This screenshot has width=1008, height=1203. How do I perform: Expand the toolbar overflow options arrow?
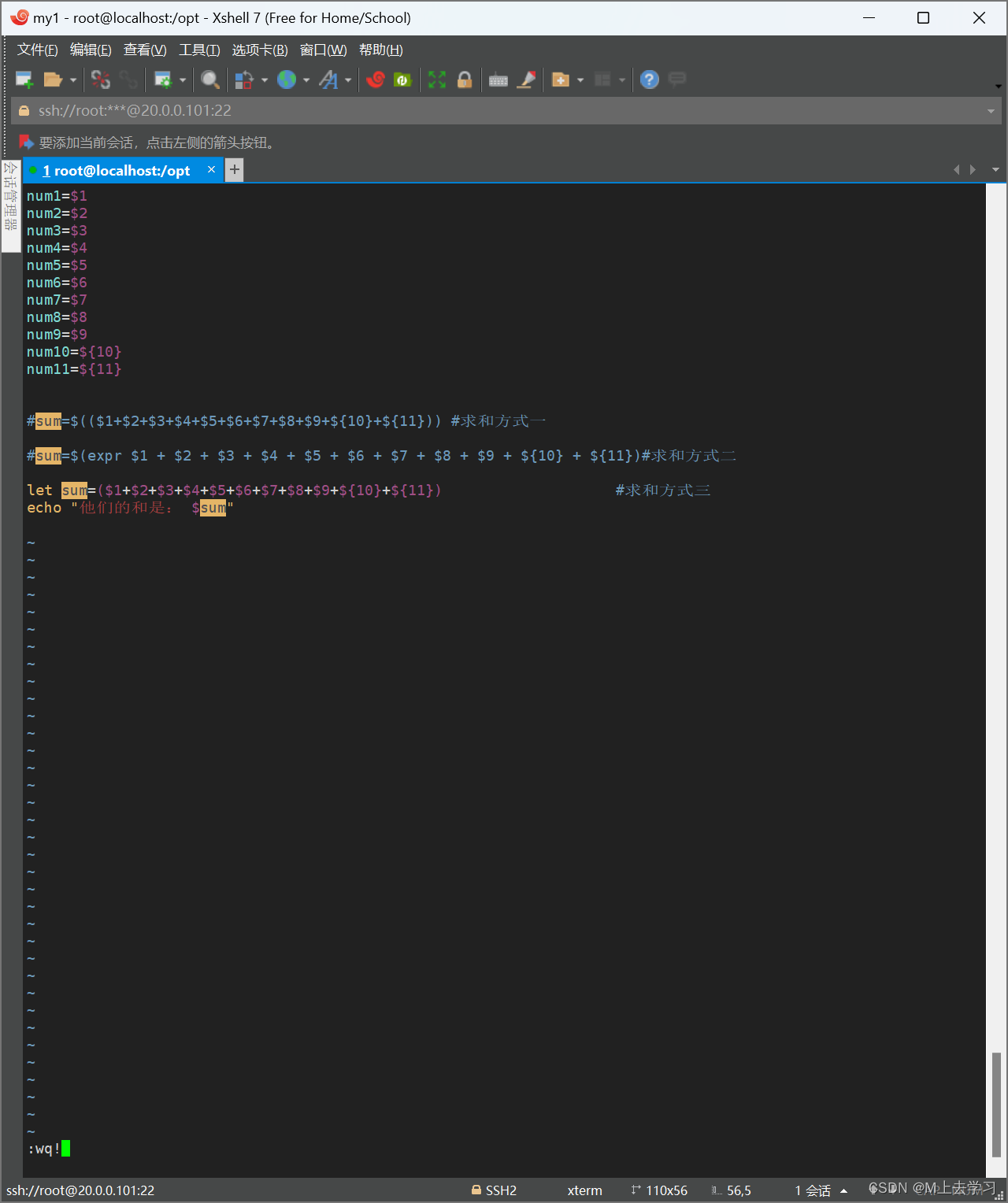[998, 86]
